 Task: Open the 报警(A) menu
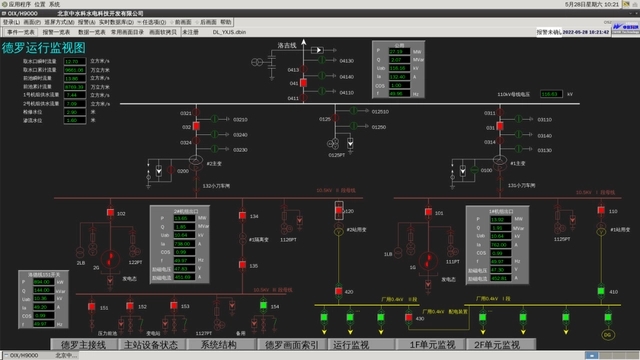point(87,22)
